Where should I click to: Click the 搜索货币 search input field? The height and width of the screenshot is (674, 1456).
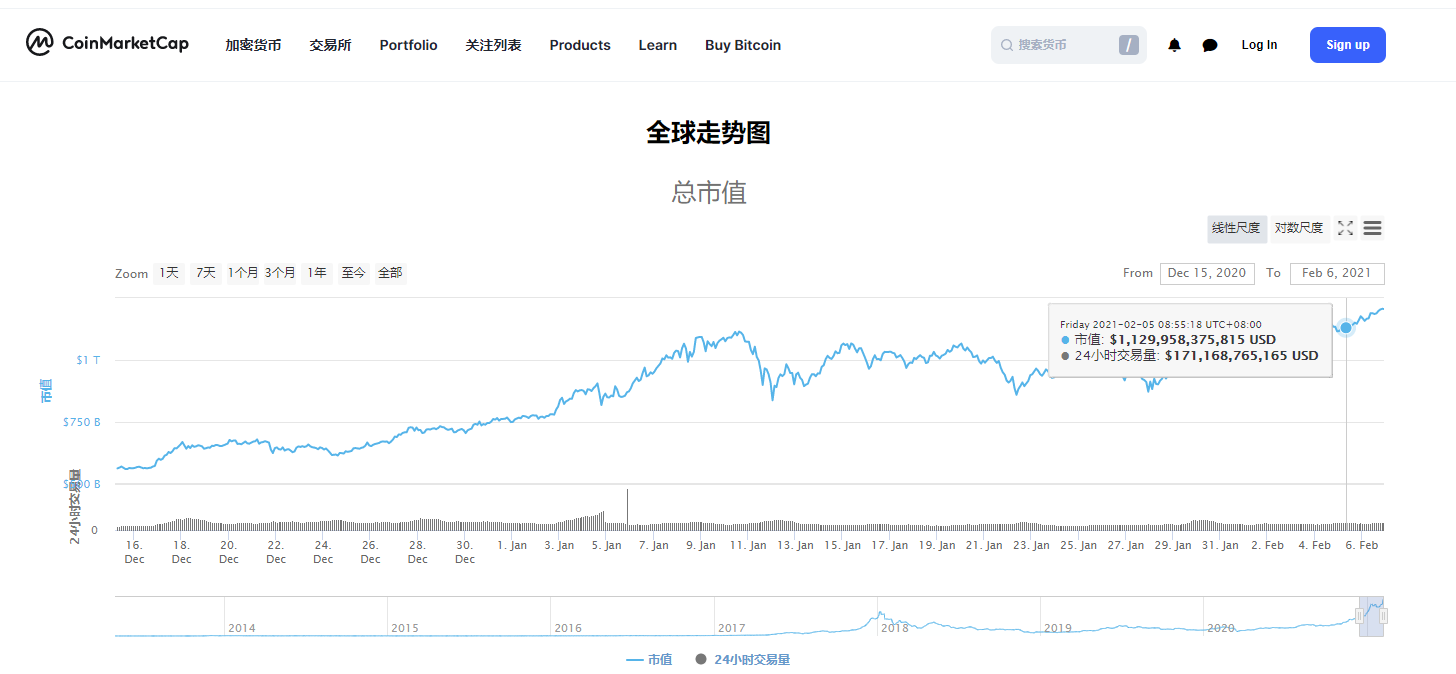pos(1055,44)
